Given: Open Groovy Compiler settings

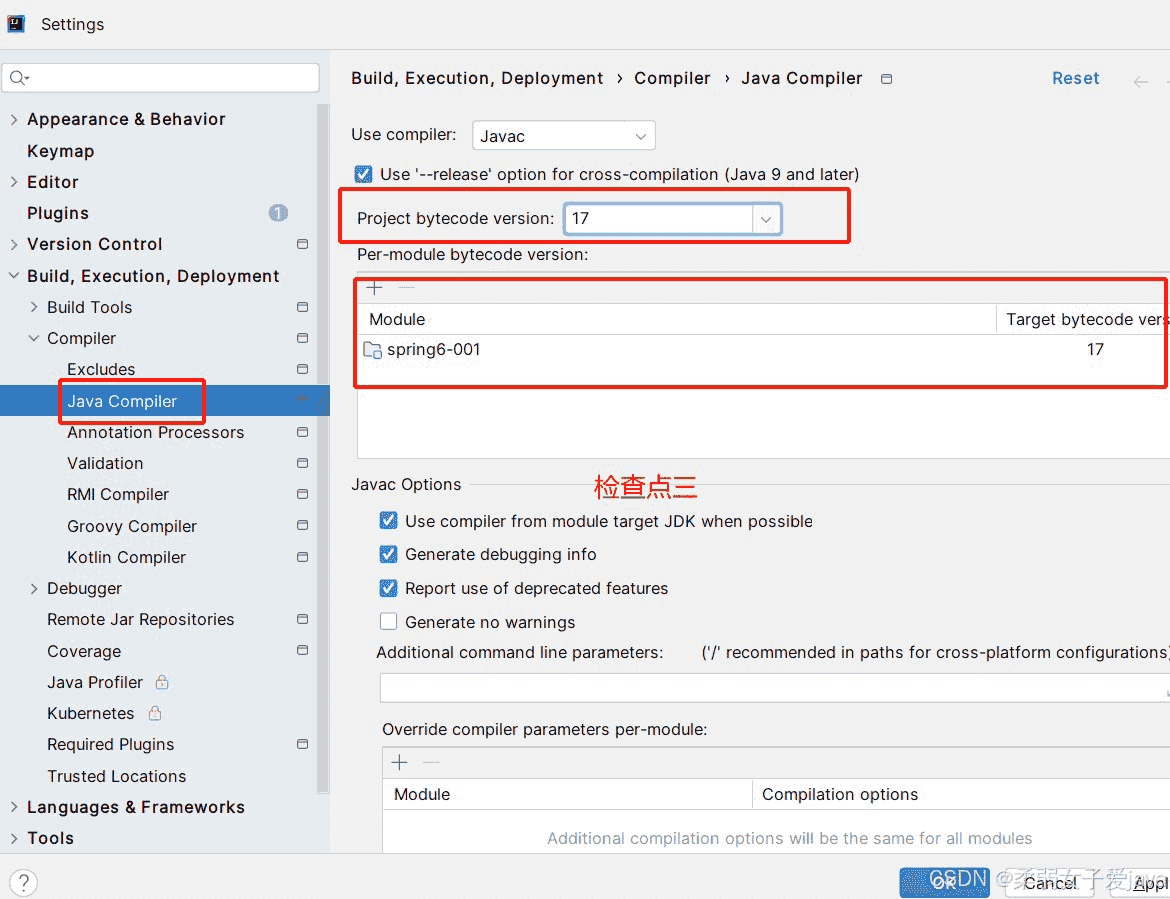Looking at the screenshot, I should click(x=131, y=526).
